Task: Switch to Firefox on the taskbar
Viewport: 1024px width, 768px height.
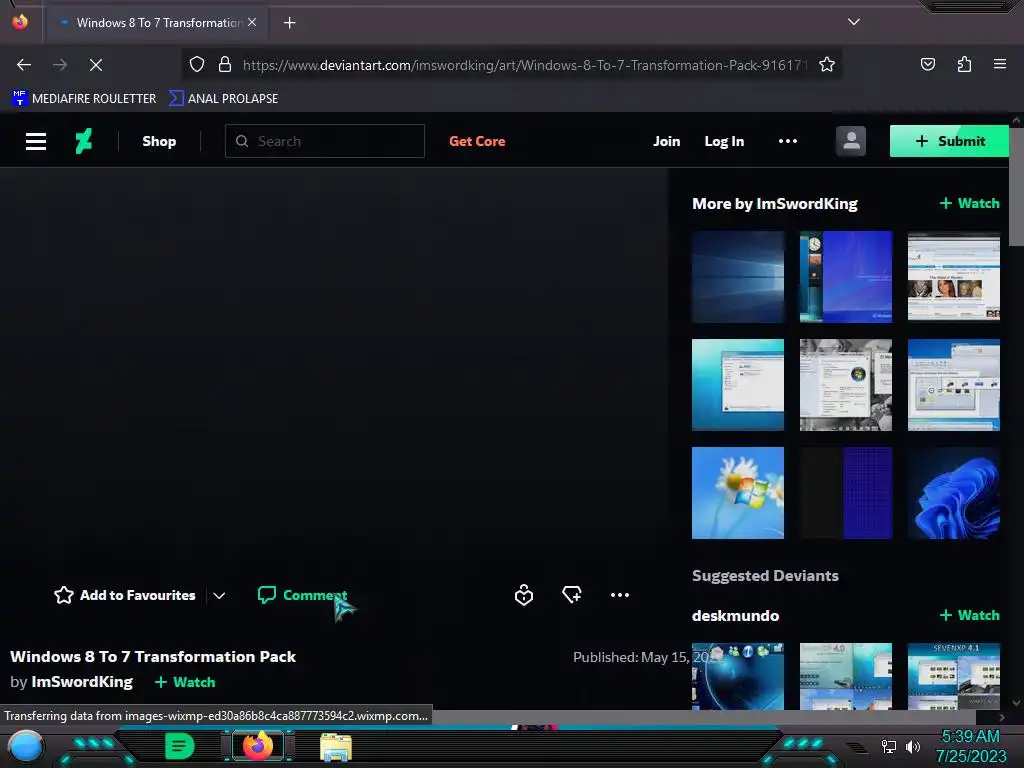Action: 259,746
